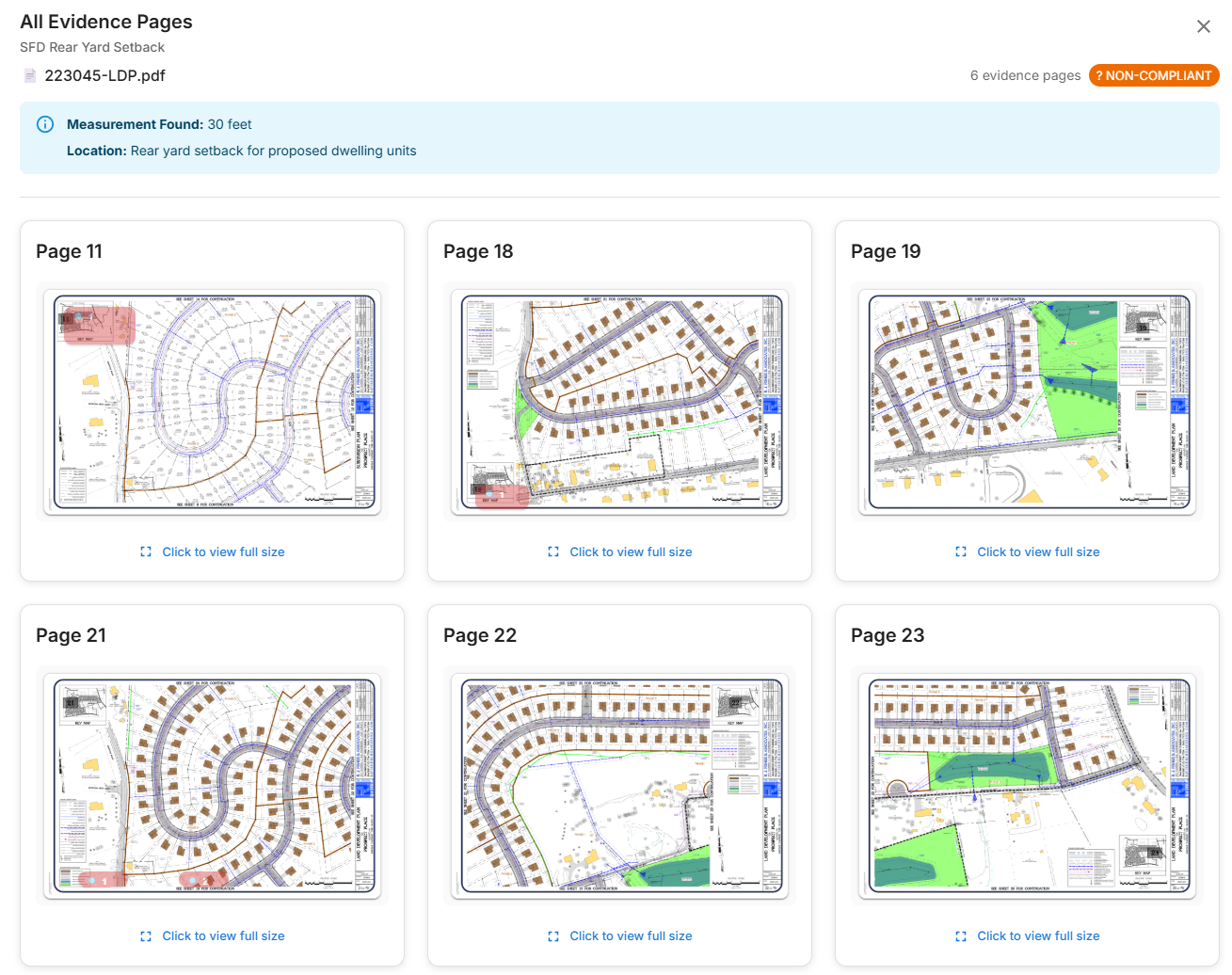The width and height of the screenshot is (1232, 975).
Task: Click "Click to view full size" for Page 11
Action: tap(223, 551)
